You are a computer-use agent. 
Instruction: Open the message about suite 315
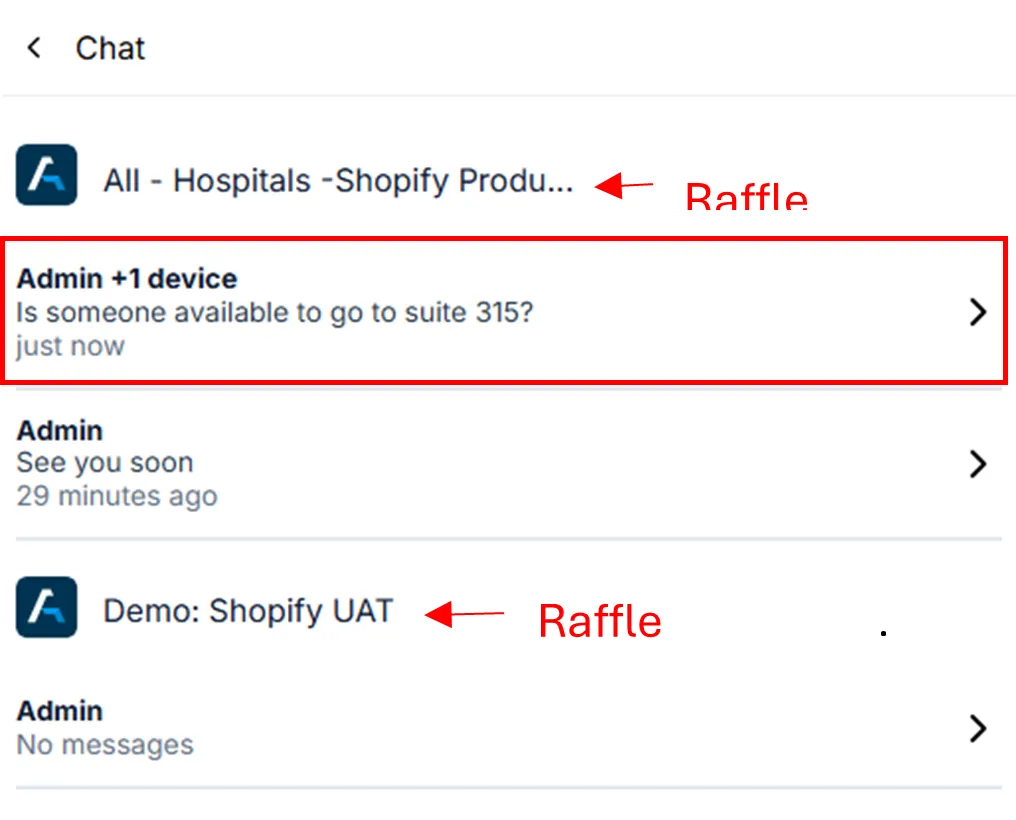pyautogui.click(x=275, y=312)
